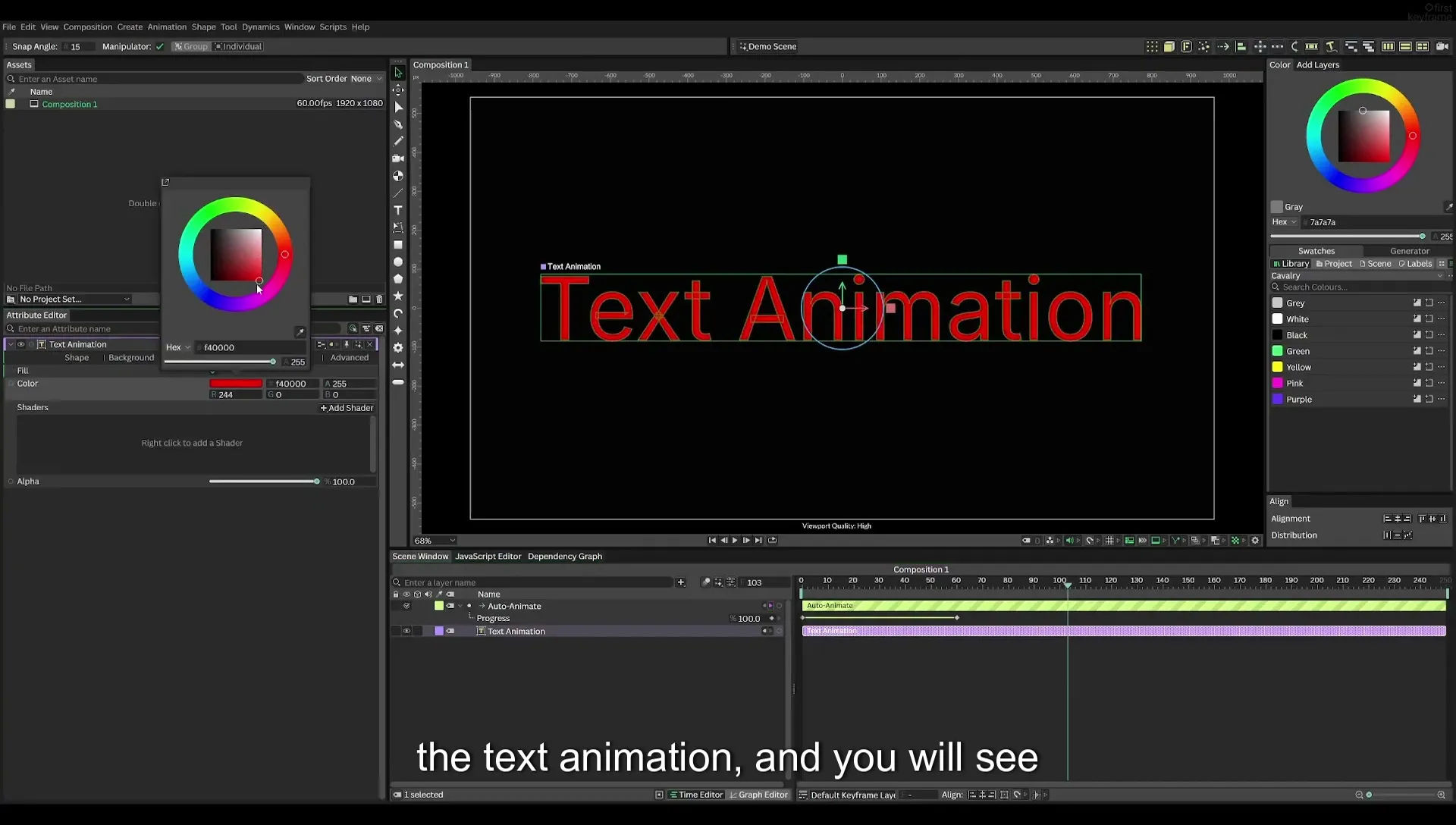Select the Arc shape tool
Viewport: 1456px width, 825px height.
398,313
